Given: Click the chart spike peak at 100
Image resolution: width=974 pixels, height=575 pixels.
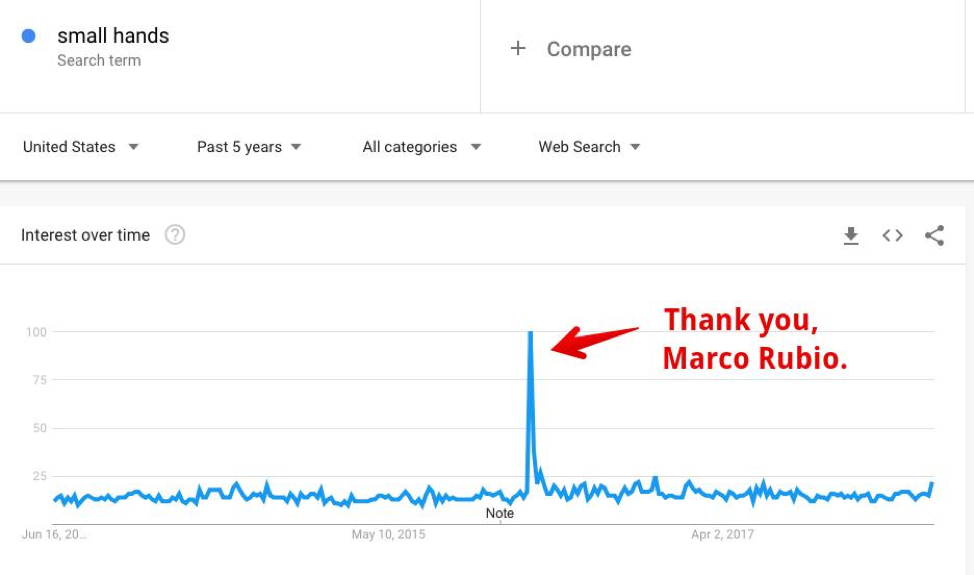Looking at the screenshot, I should (x=529, y=334).
